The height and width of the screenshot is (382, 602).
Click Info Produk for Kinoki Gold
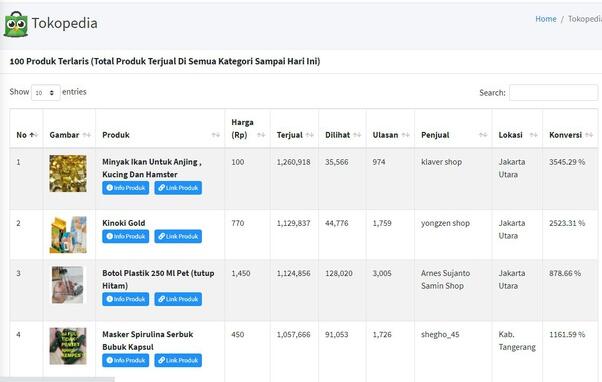(x=126, y=236)
